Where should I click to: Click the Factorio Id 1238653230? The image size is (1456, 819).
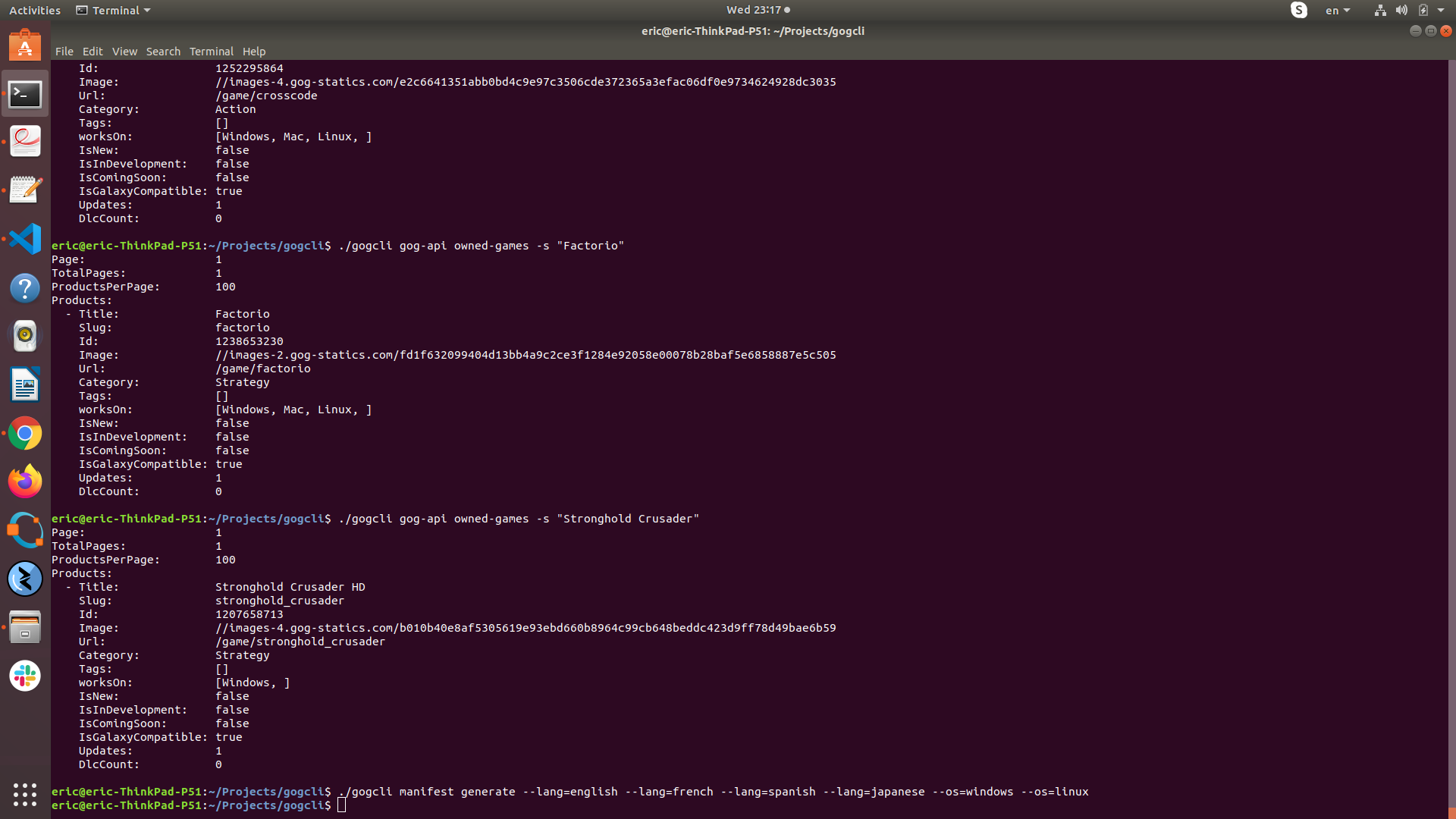point(249,341)
